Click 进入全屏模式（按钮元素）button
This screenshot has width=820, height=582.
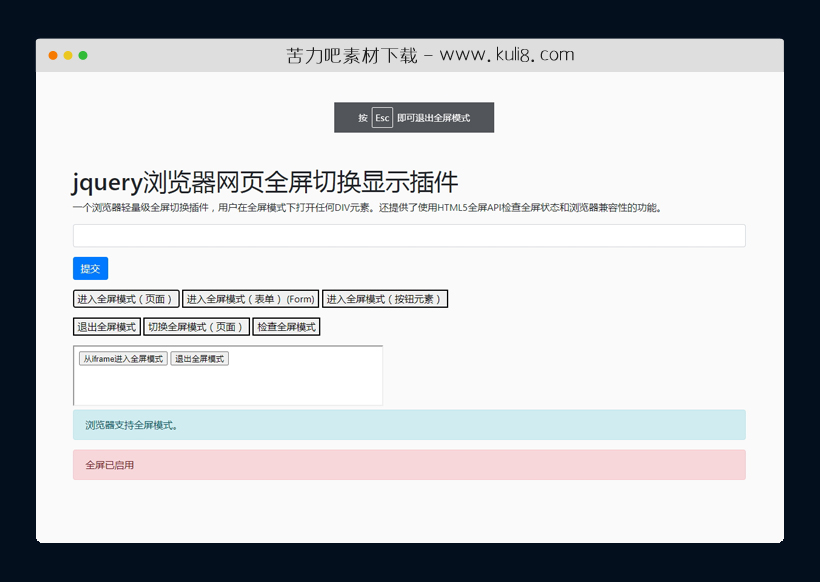pos(384,298)
